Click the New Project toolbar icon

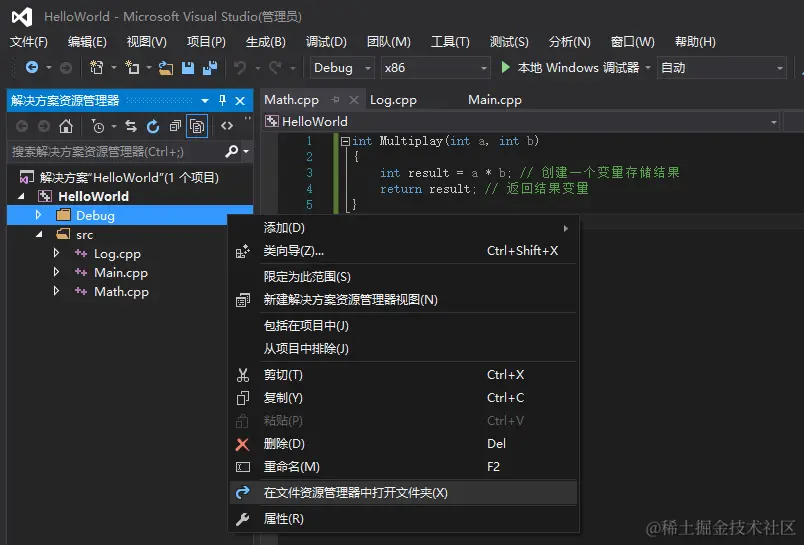point(96,67)
